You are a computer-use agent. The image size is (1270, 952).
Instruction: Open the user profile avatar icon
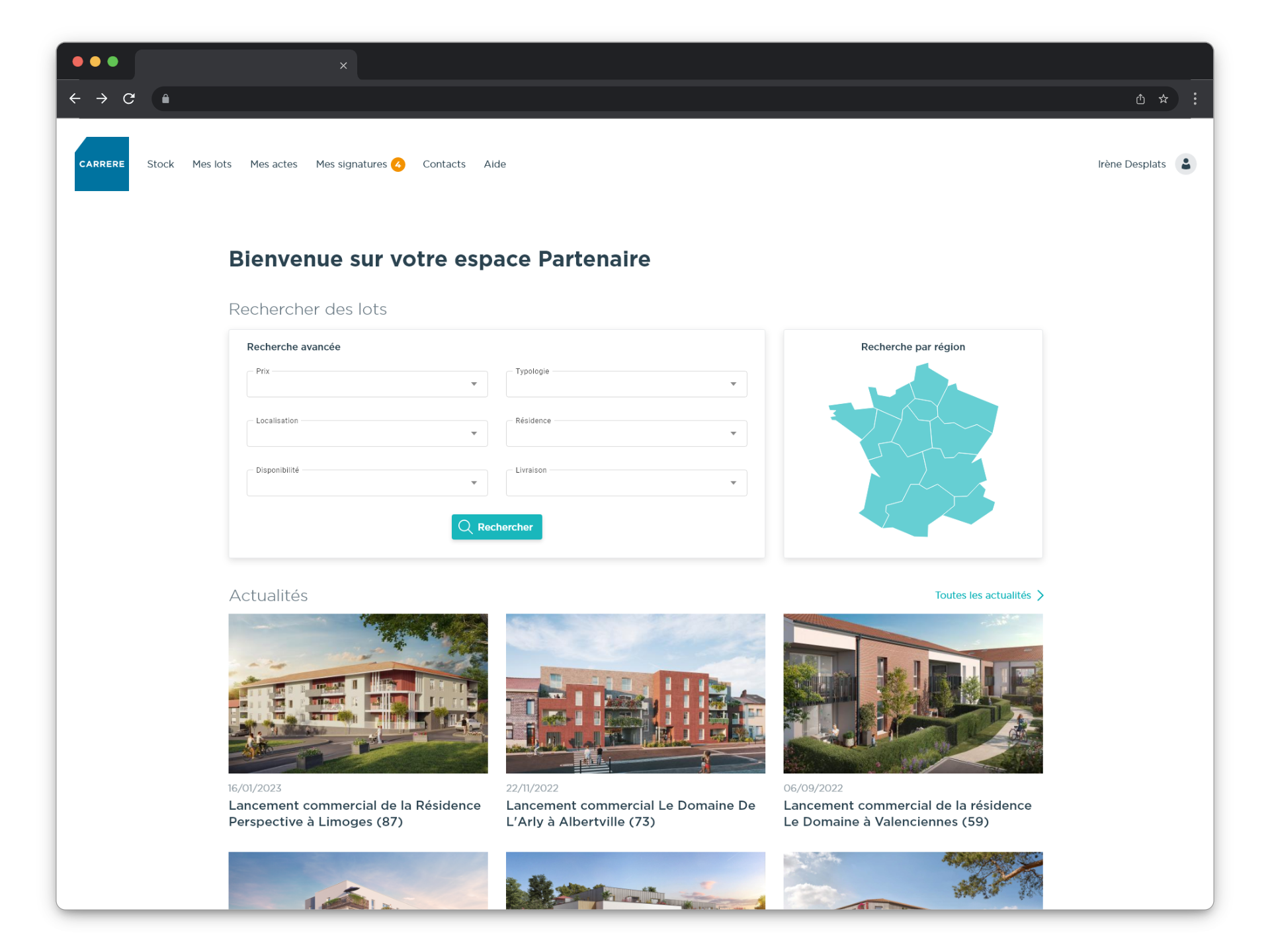pos(1185,164)
